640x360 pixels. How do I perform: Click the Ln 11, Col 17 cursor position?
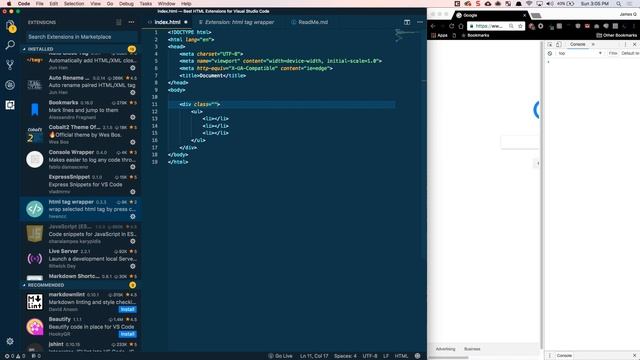pos(314,356)
